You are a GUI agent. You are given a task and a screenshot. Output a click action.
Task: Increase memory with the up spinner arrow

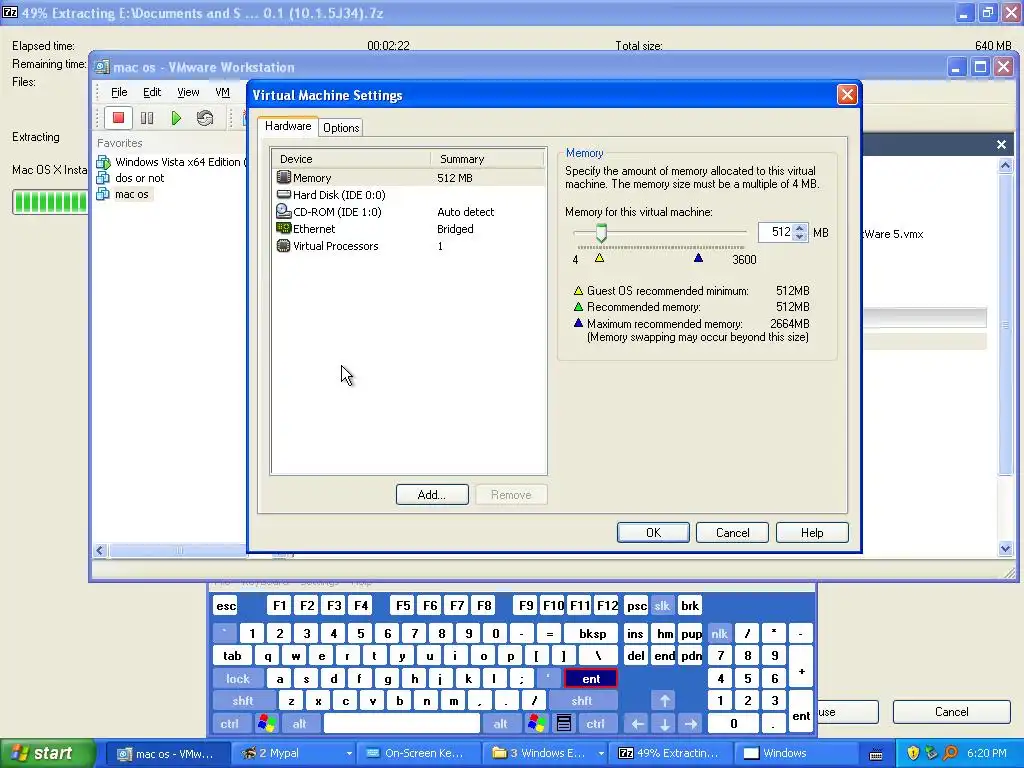800,228
